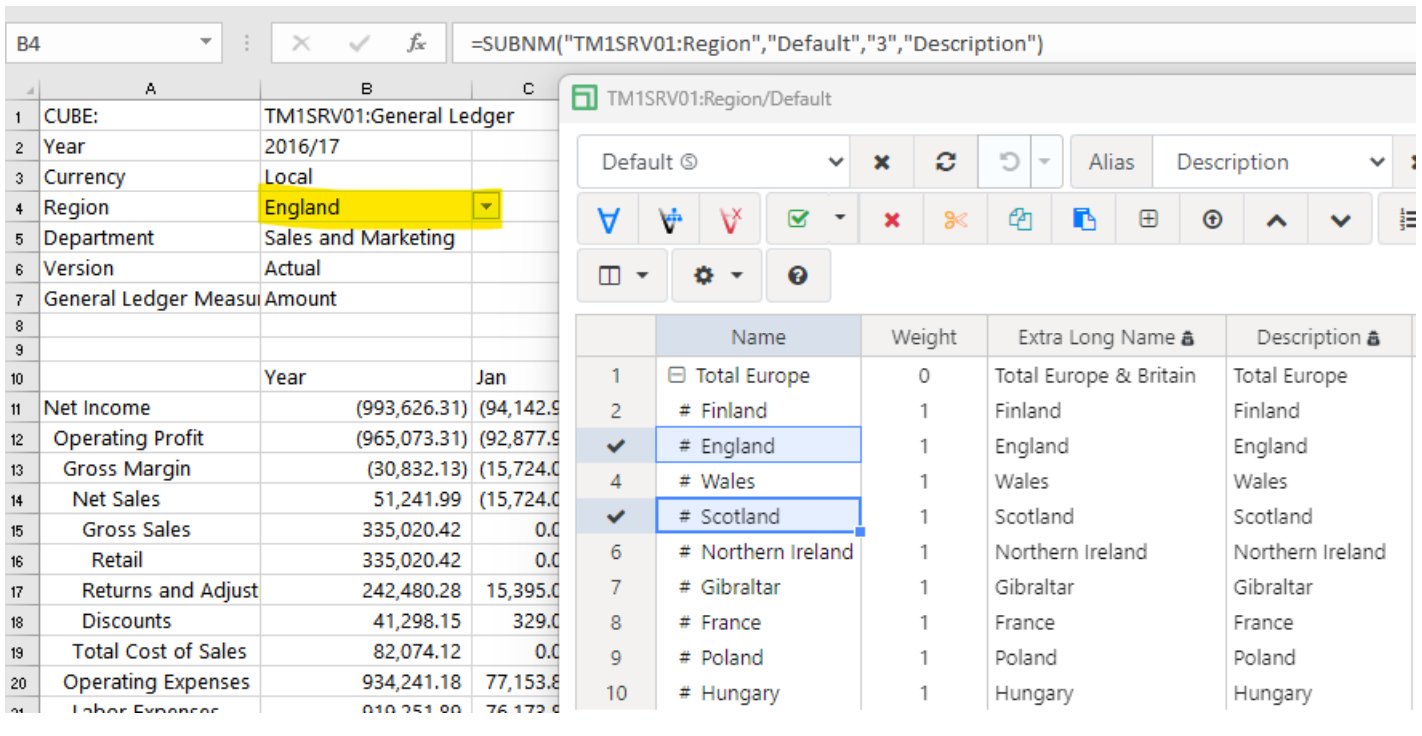
Task: Open the column layout dropdown
Action: click(623, 276)
